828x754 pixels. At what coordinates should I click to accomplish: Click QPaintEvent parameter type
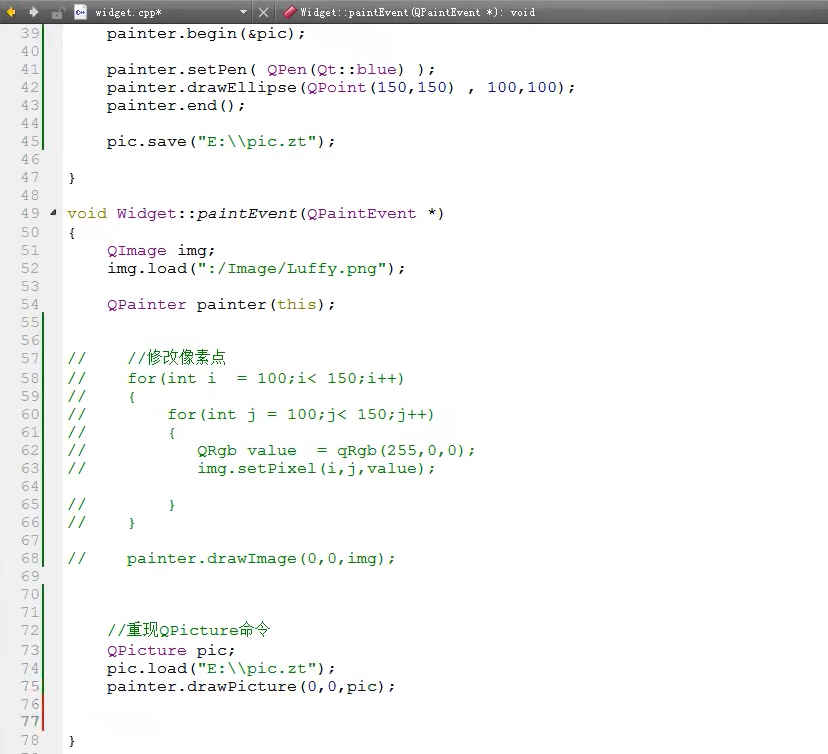362,213
